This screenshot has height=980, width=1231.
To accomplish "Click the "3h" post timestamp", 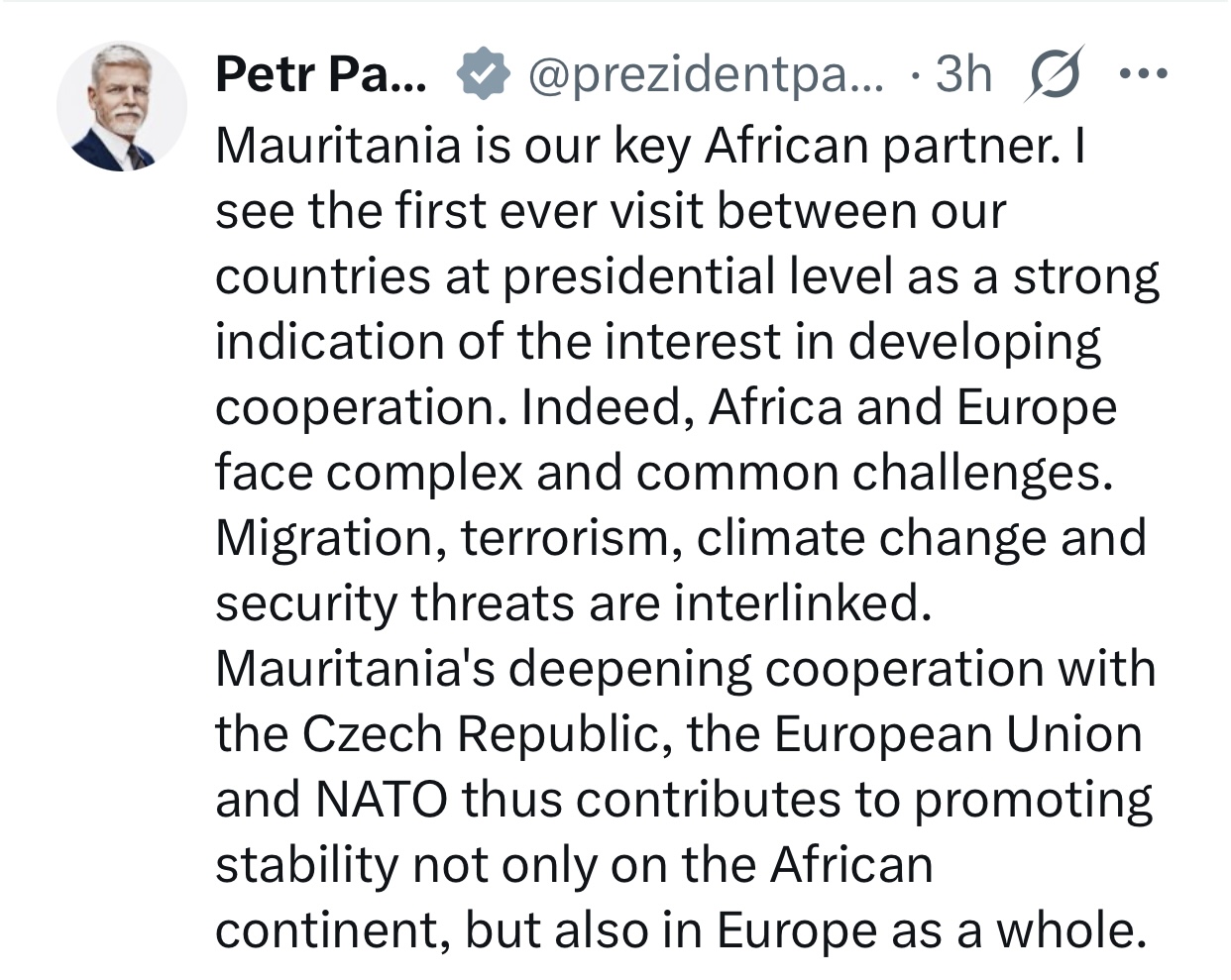I will (x=963, y=73).
